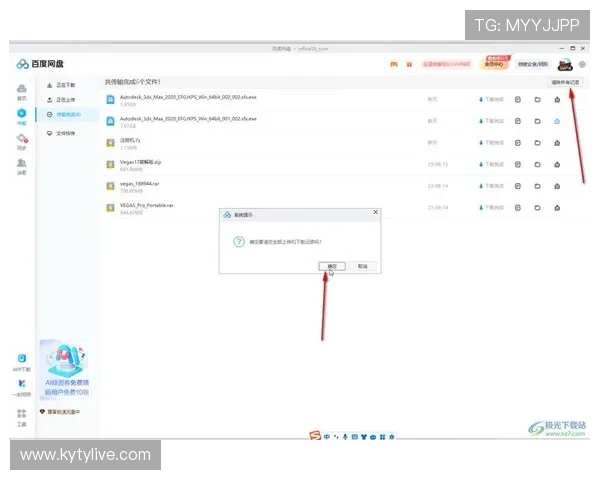This screenshot has width=600, height=480.
Task: Click 取消 in the system prompt dialog
Action: pos(362,266)
